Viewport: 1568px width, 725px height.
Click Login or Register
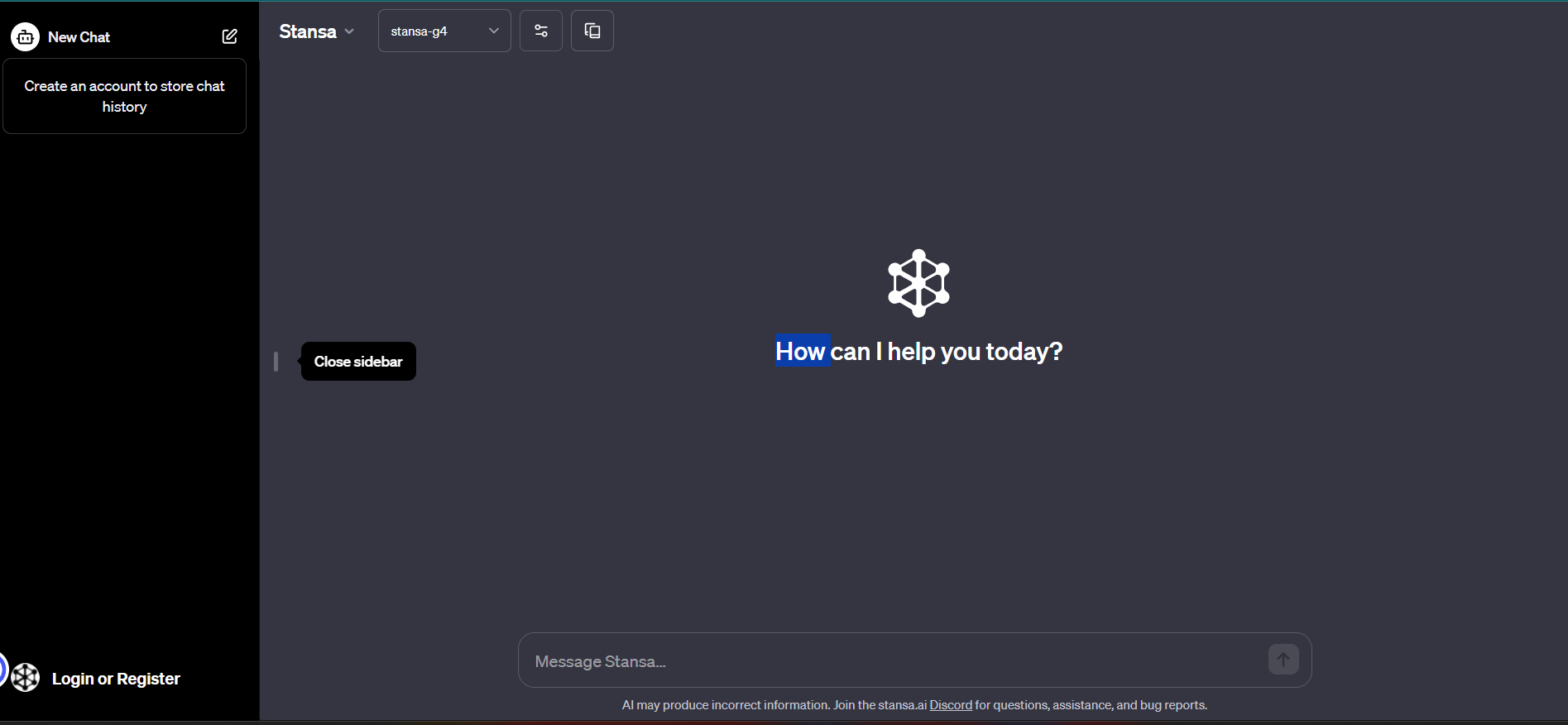pos(116,679)
